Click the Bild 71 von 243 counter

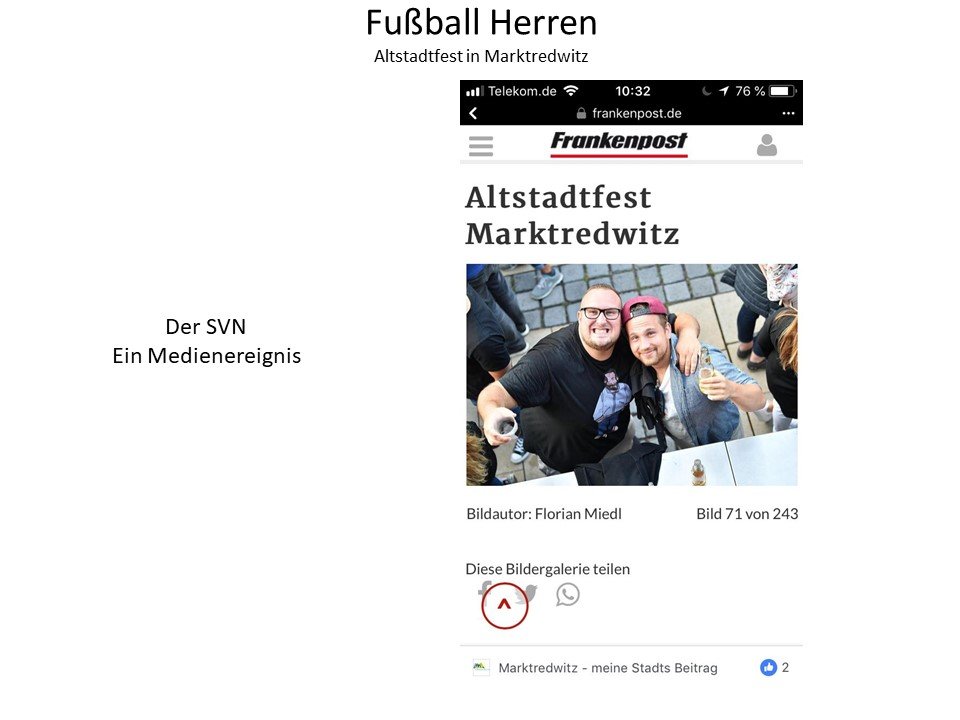[x=747, y=514]
